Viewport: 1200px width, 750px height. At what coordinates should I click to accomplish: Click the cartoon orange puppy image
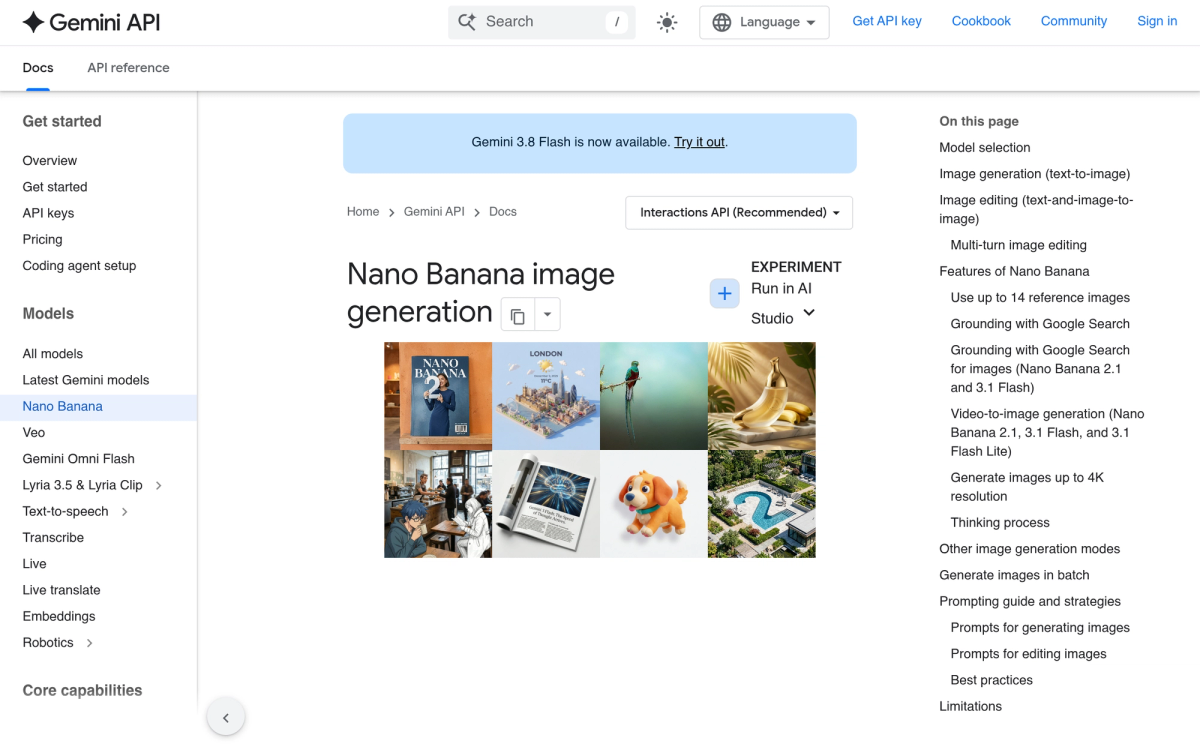click(654, 504)
